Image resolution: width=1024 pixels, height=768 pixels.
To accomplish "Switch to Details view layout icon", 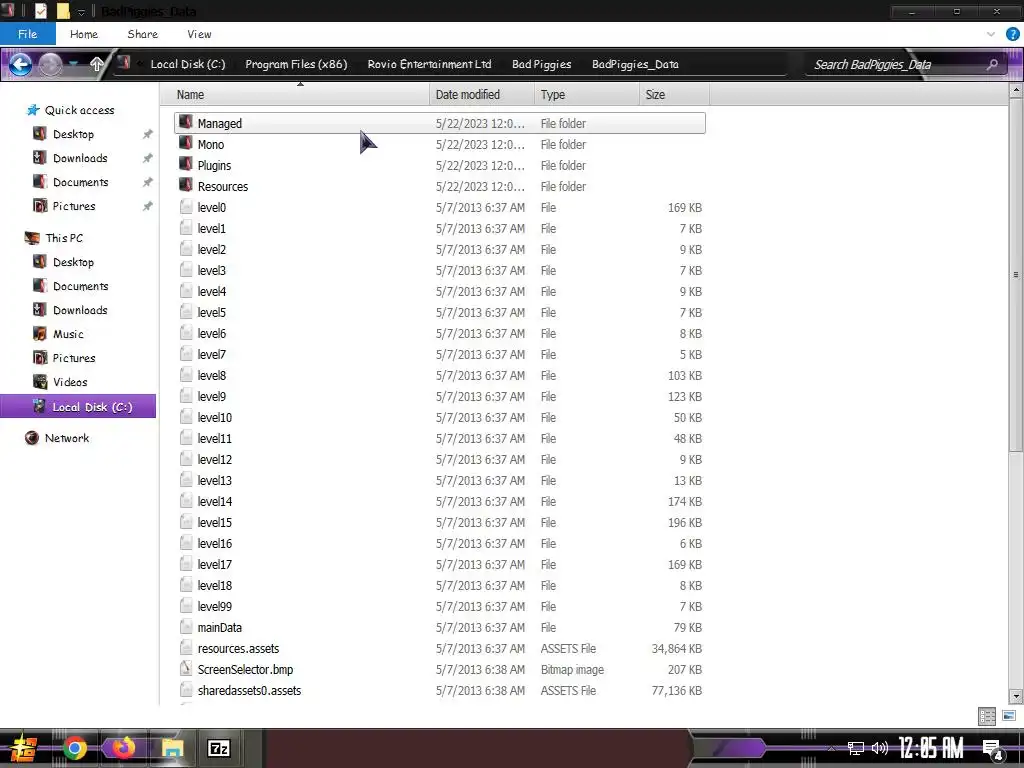I will click(x=987, y=716).
